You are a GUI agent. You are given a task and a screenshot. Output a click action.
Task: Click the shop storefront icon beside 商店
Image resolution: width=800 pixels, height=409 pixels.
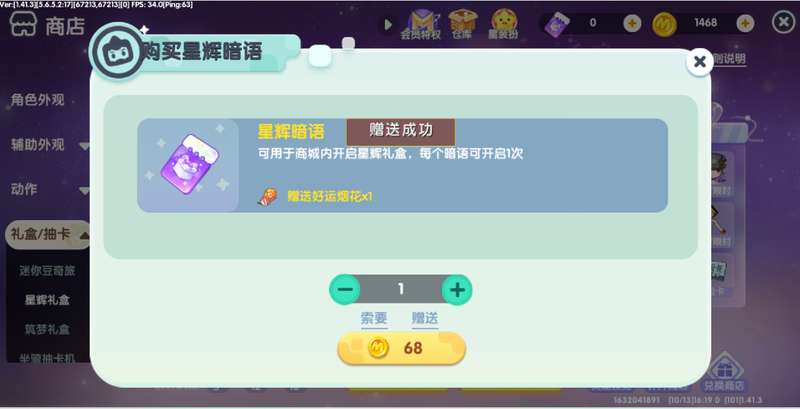point(23,24)
